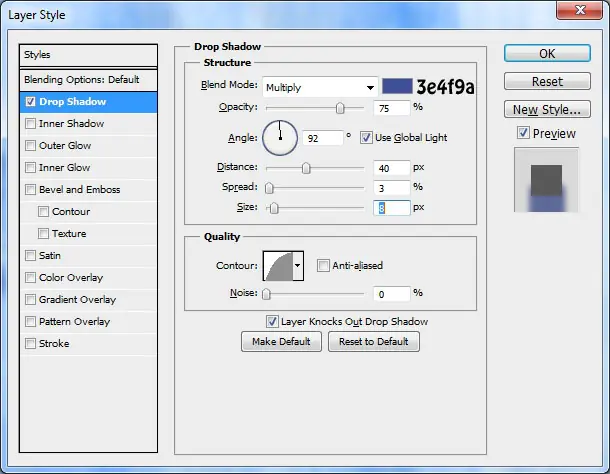Screen dimensions: 610x474
Task: Click the Make Default button
Action: click(x=281, y=342)
